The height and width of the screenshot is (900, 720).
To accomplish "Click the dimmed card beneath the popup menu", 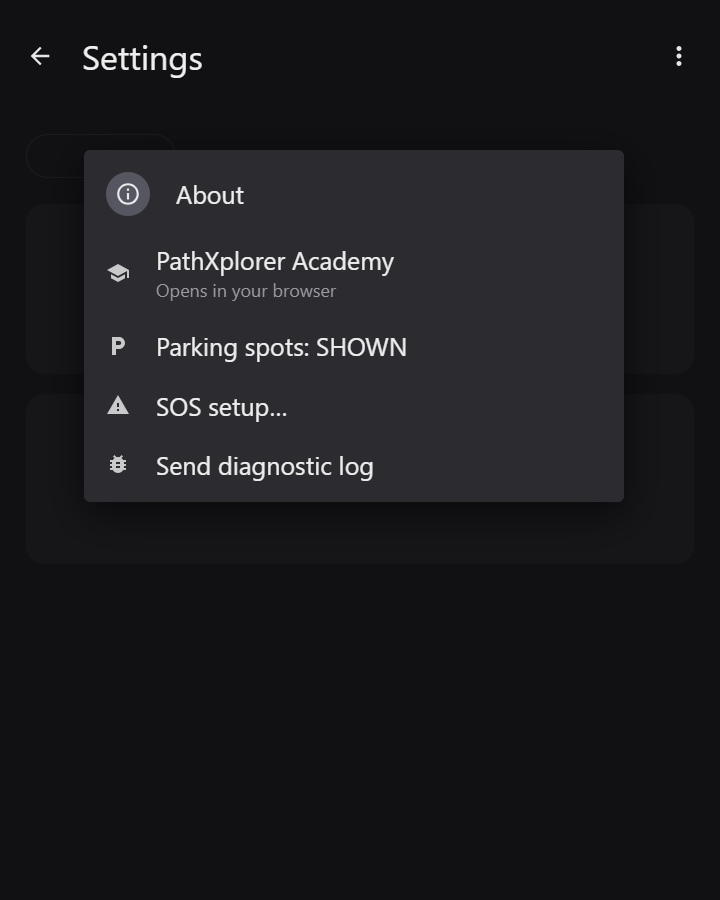I will click(x=360, y=533).
